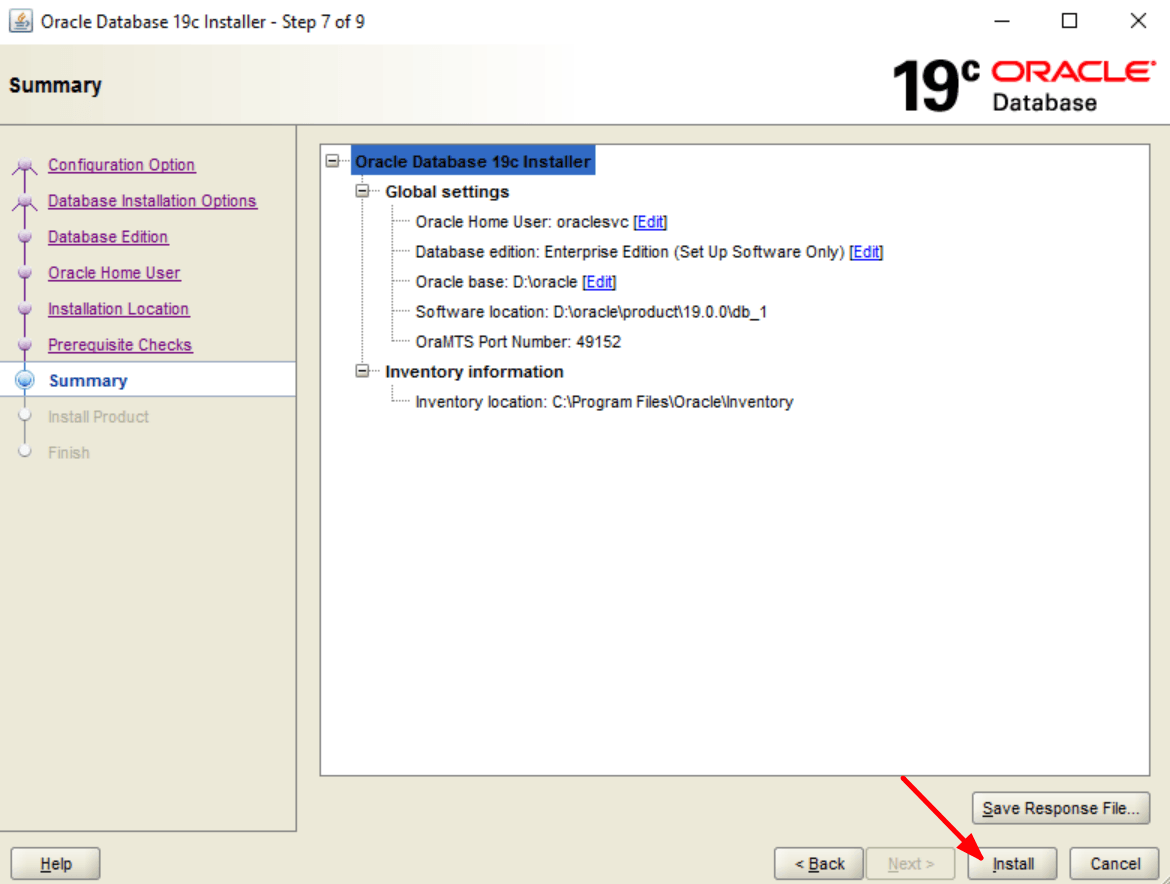Click the Inventory location row text

click(604, 402)
